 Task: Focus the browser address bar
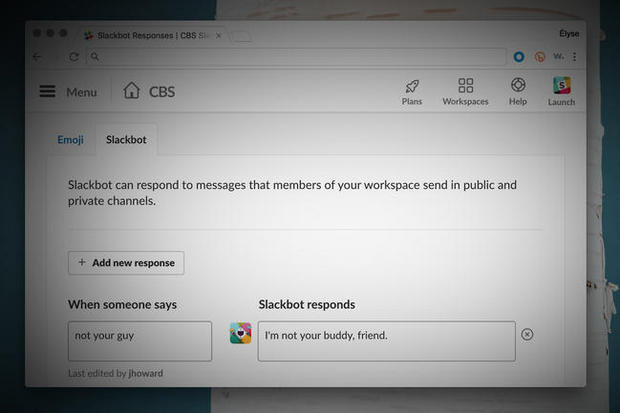[297, 57]
